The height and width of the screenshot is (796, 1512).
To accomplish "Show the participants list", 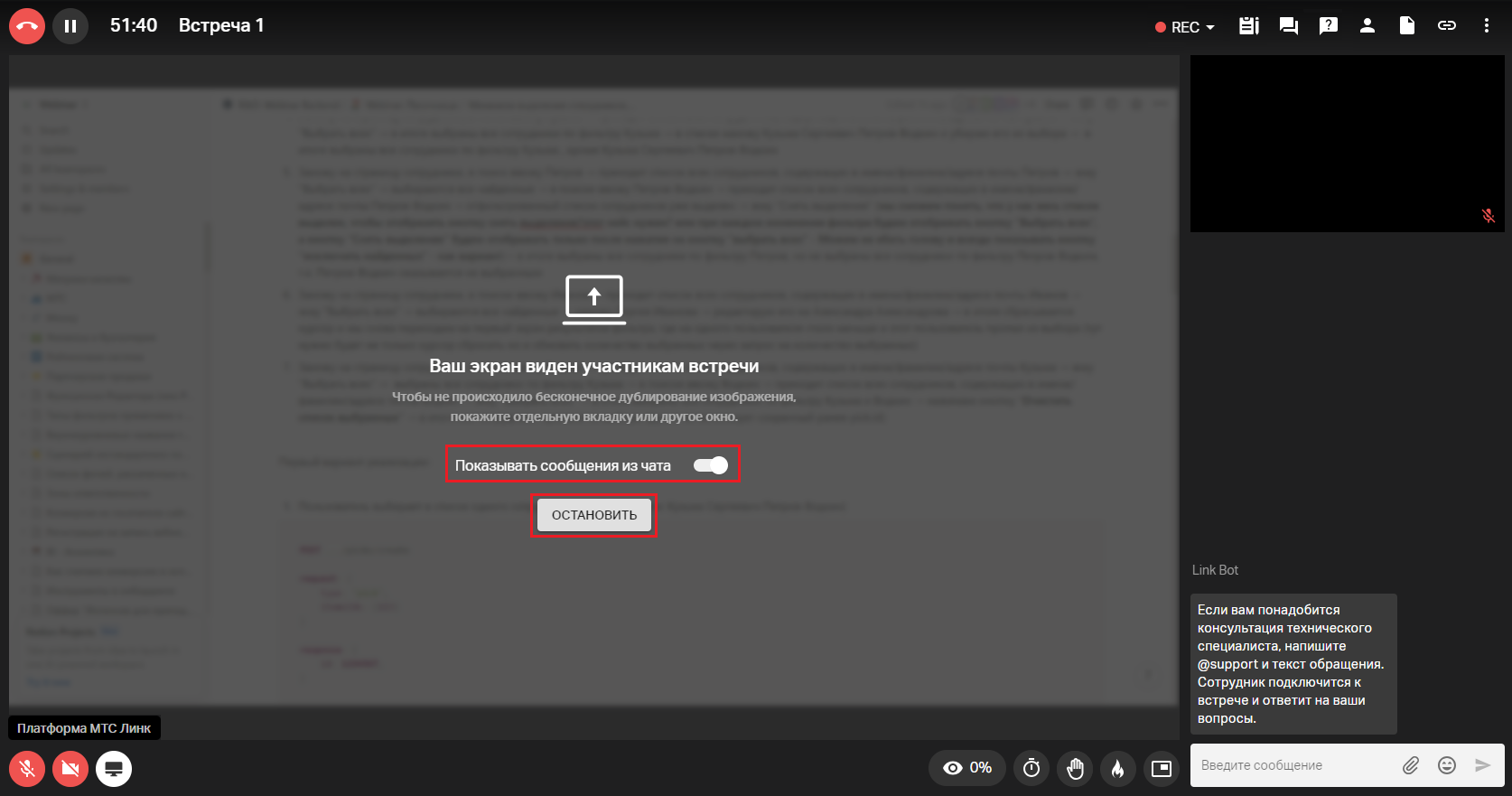I will tap(1367, 26).
